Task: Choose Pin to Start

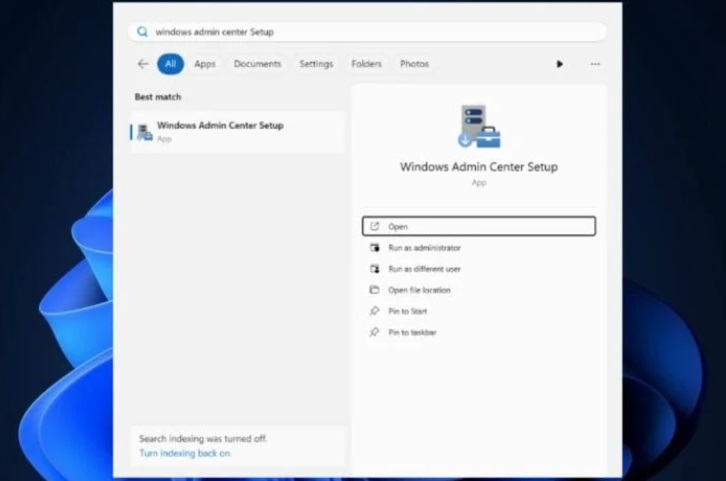Action: point(479,311)
